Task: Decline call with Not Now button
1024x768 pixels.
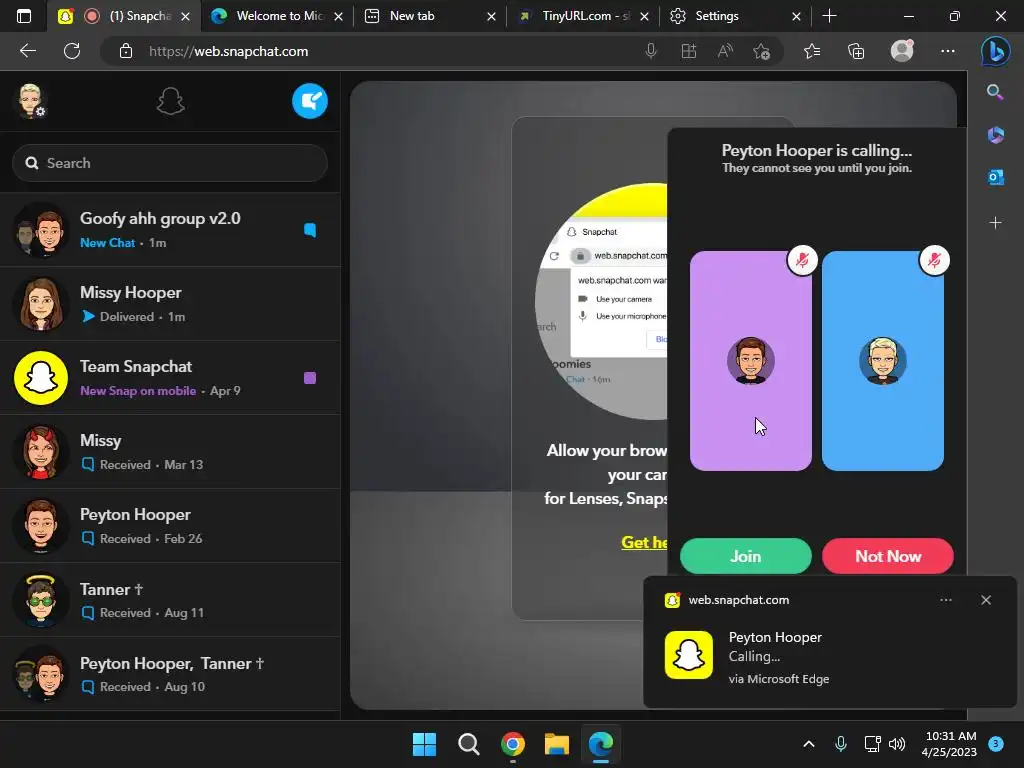Action: 888,556
